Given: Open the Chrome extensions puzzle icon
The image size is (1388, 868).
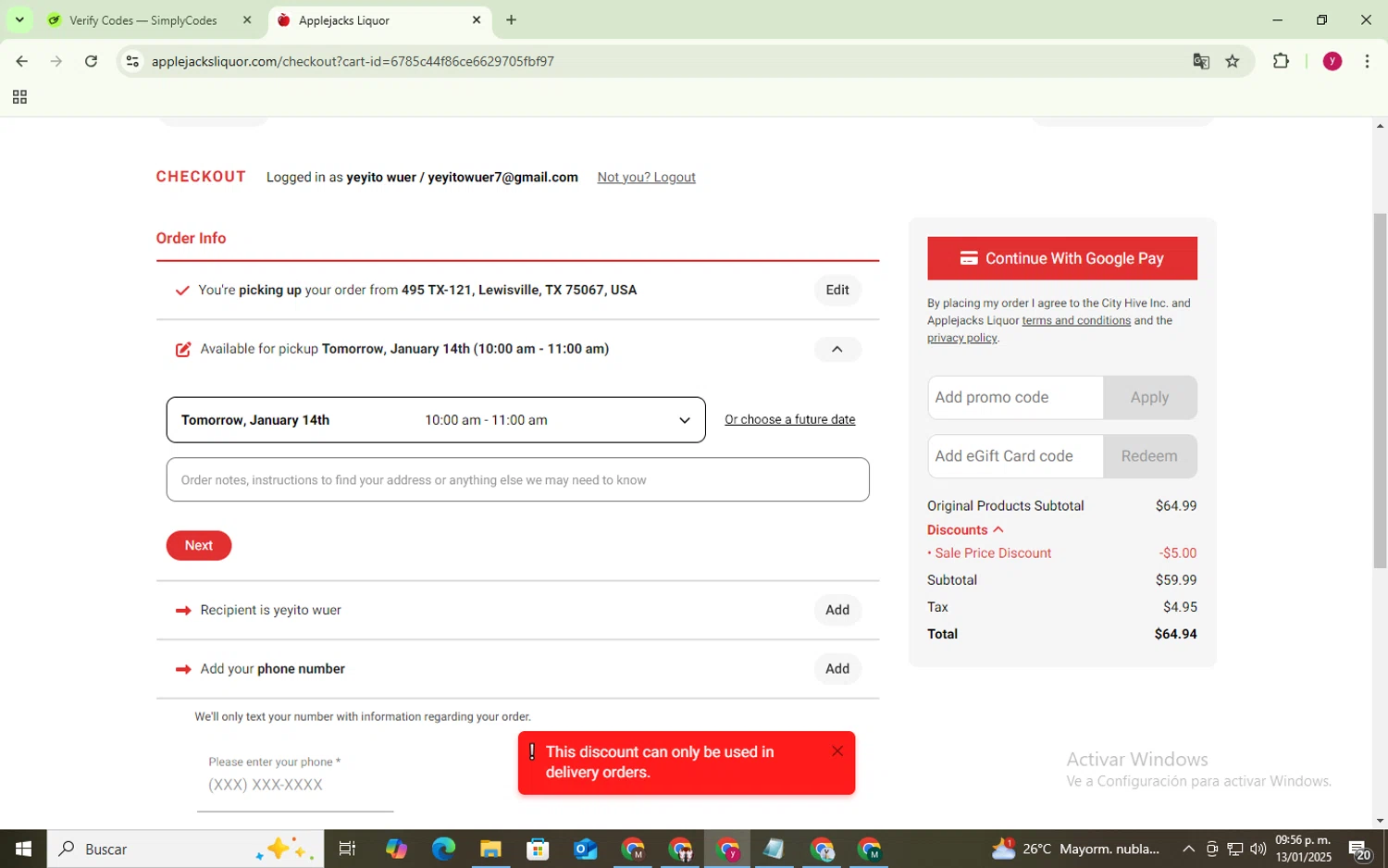Looking at the screenshot, I should (1281, 61).
